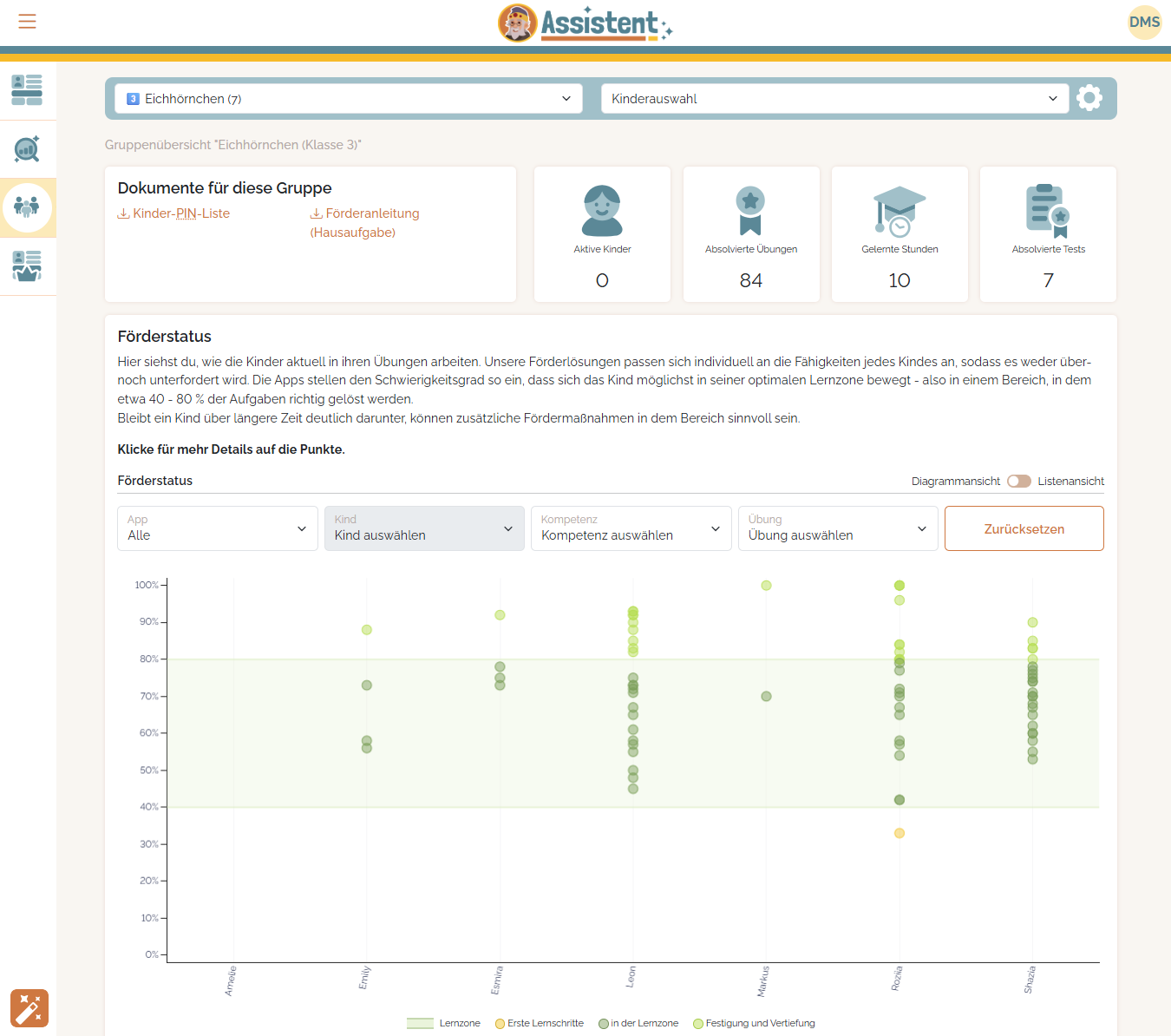Click the Zurücksetzen button
Image resolution: width=1171 pixels, height=1036 pixels.
[1024, 528]
